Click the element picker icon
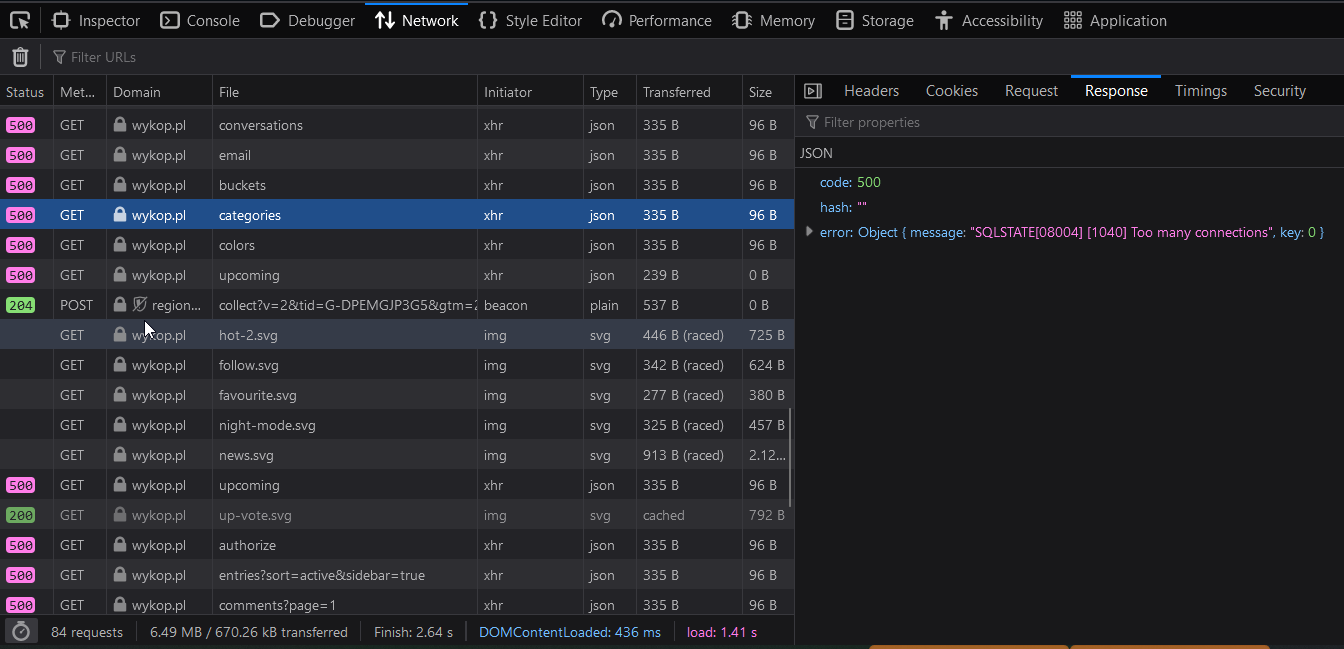 tap(19, 20)
